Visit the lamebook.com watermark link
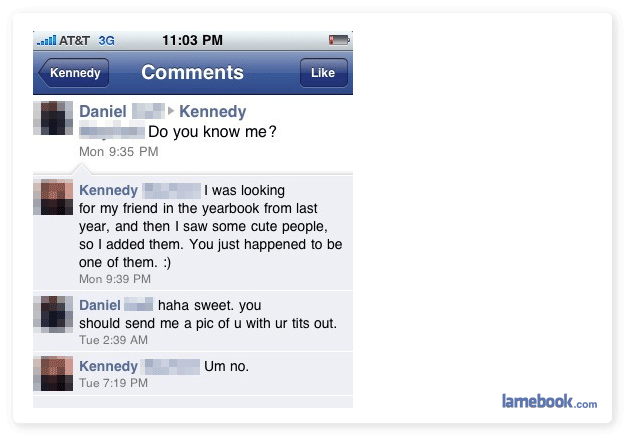 pyautogui.click(x=549, y=402)
